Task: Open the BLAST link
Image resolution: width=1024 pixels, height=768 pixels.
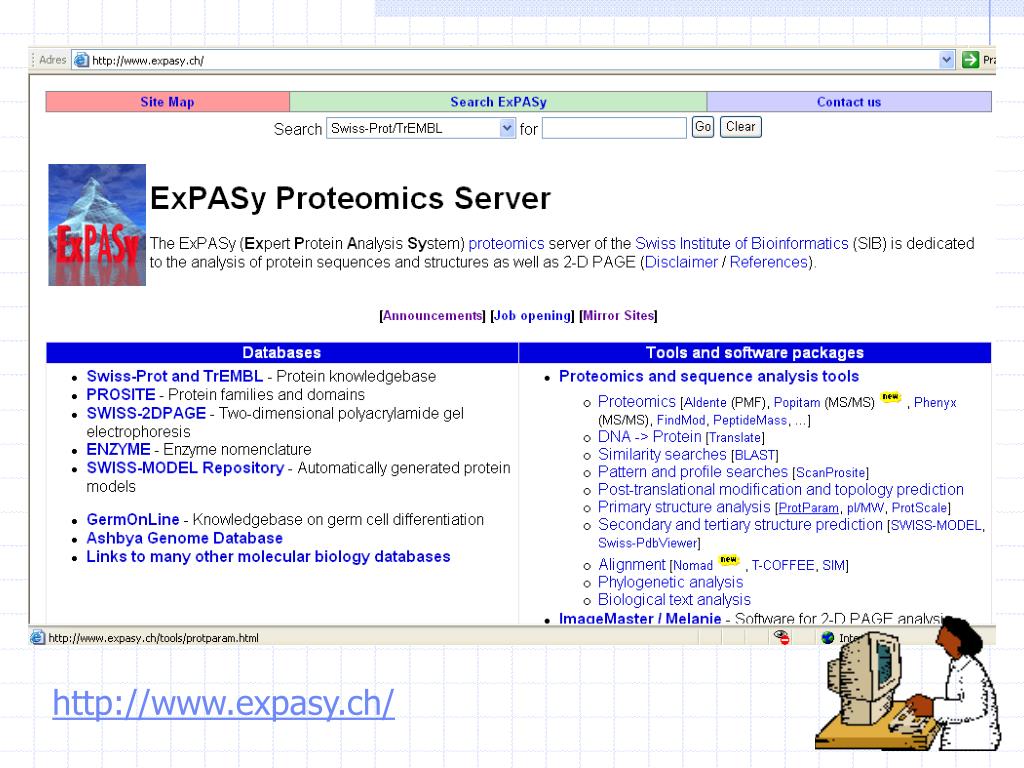Action: click(x=754, y=455)
